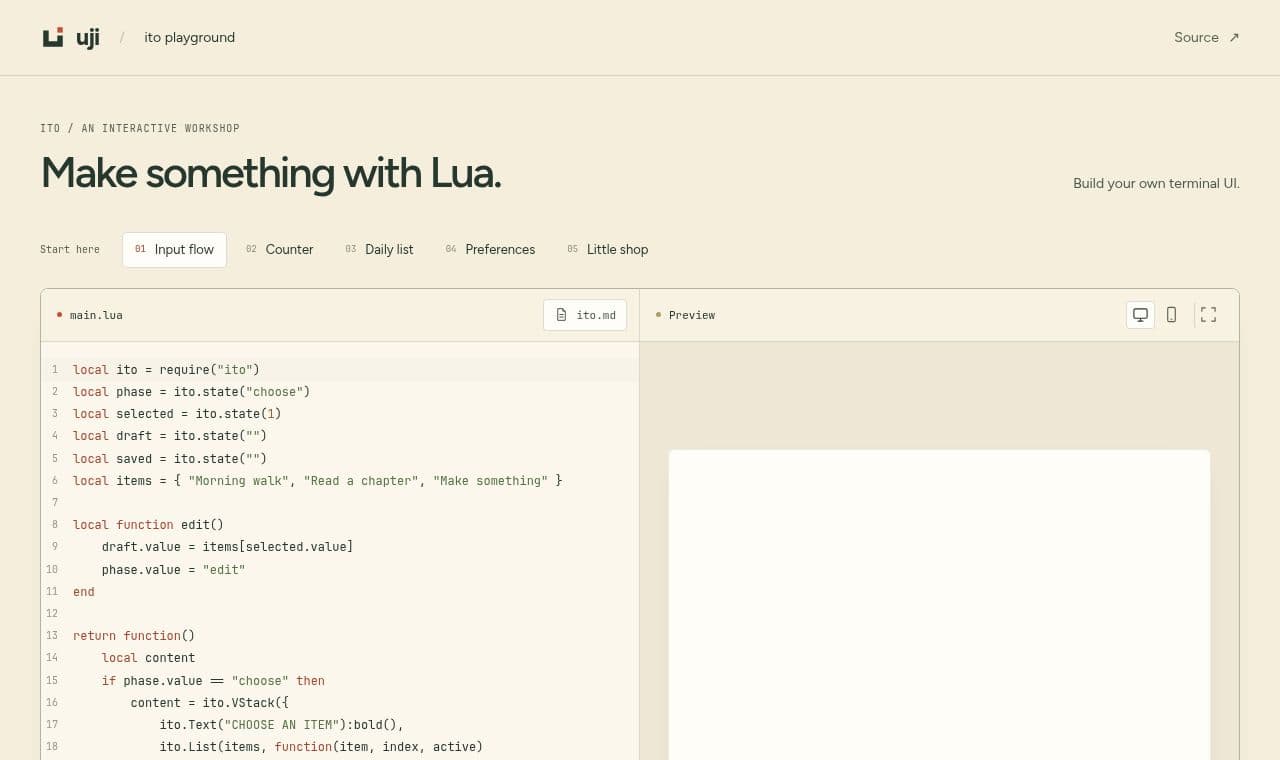1280x760 pixels.
Task: Click the 'return function()' code line
Action: tap(134, 635)
